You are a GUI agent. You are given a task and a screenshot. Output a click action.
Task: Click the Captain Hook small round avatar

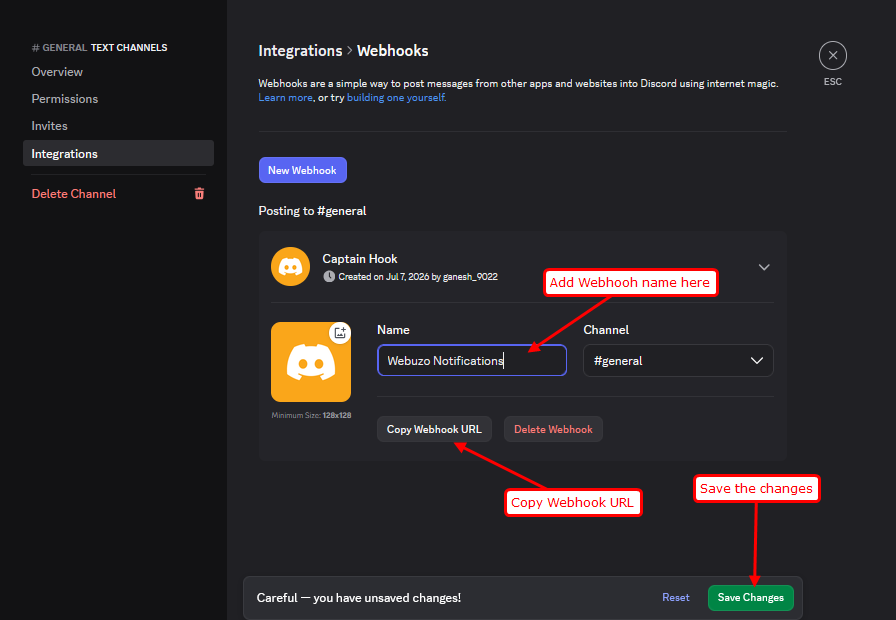point(290,266)
